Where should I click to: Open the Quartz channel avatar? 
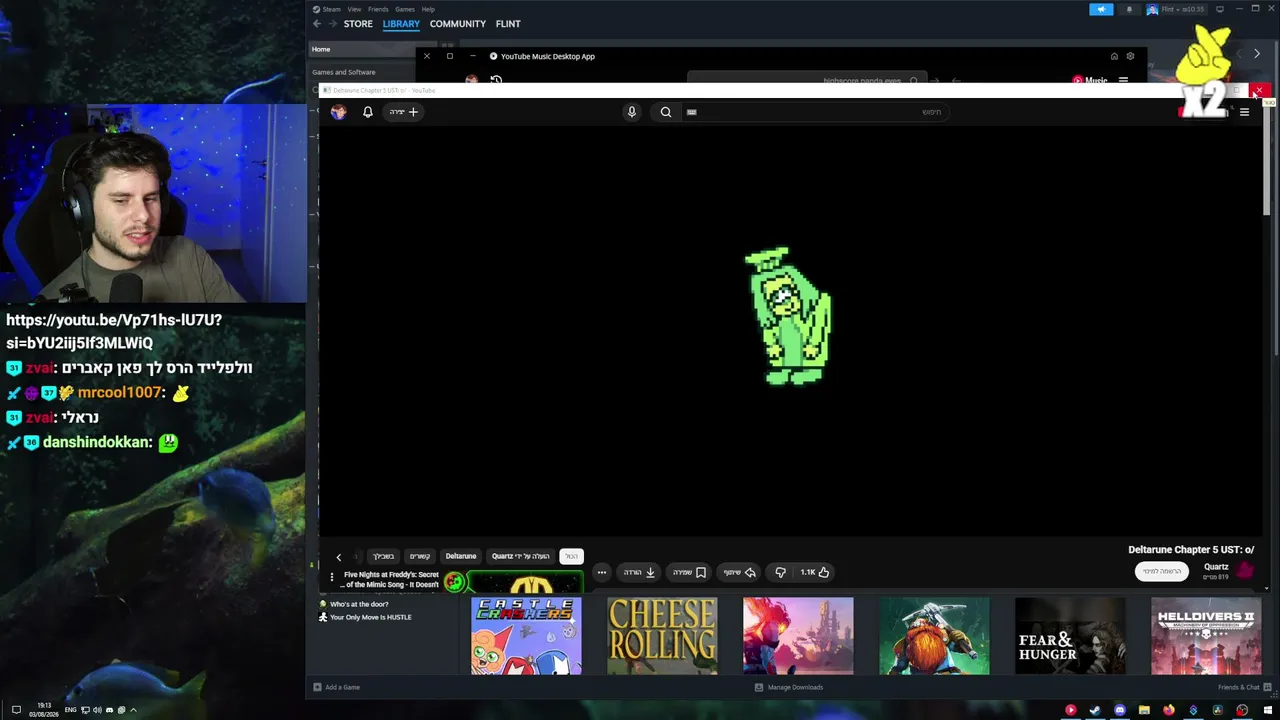(x=1245, y=571)
